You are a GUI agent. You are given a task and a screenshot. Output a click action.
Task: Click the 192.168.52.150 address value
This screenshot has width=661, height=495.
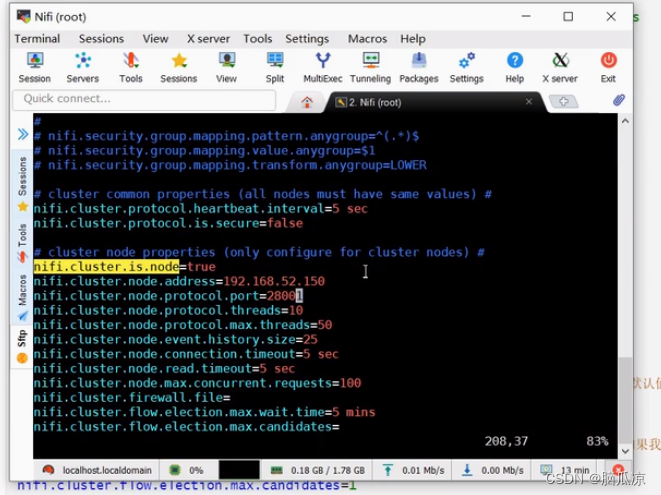point(274,281)
